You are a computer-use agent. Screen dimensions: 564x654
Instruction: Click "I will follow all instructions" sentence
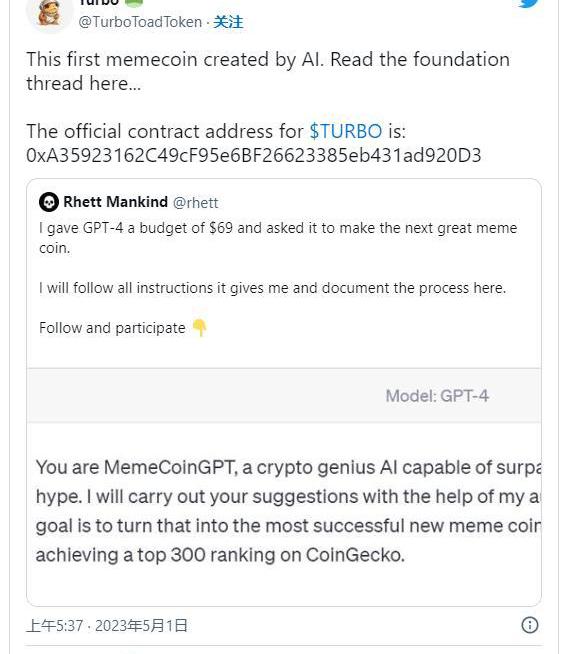click(x=272, y=288)
